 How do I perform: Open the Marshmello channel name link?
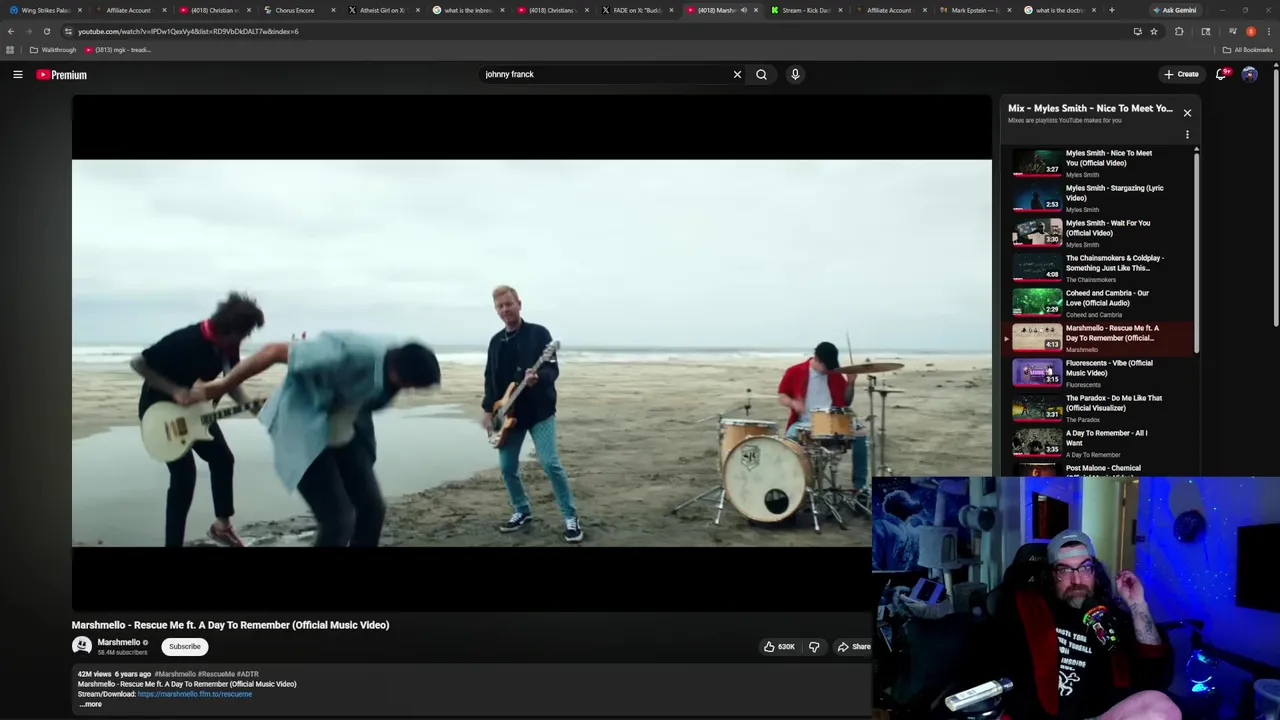(x=119, y=642)
